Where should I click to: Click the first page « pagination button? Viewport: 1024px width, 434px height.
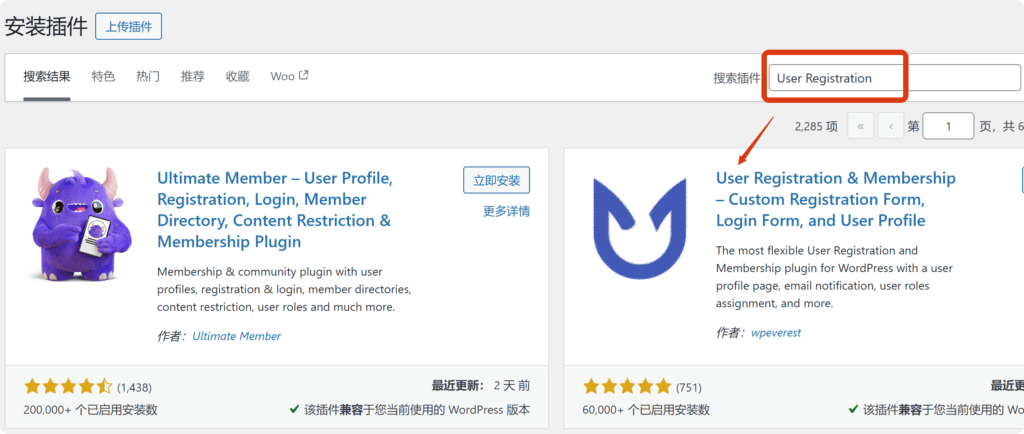[x=861, y=126]
